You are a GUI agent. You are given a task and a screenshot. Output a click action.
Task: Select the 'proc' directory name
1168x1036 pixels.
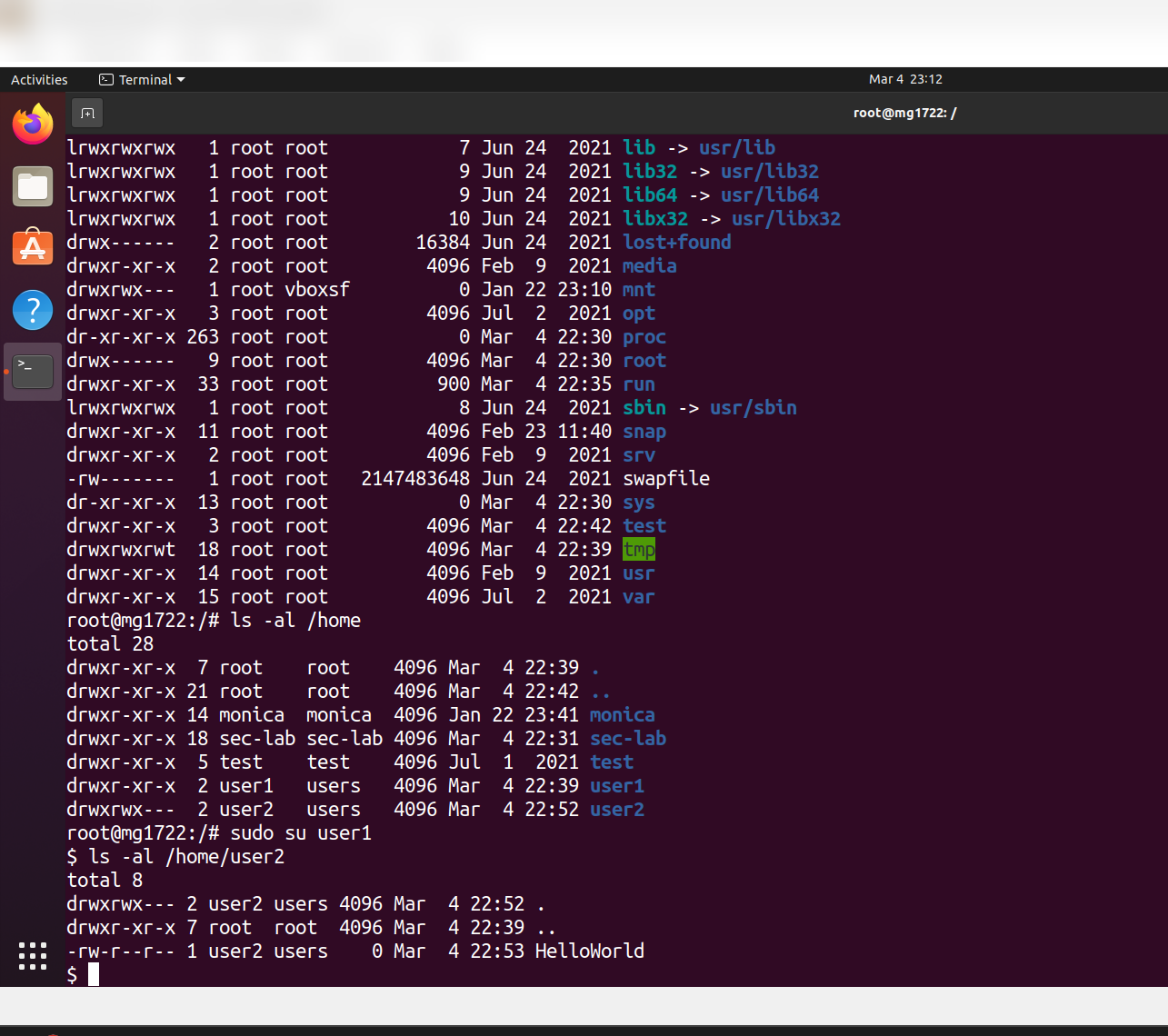click(x=644, y=337)
